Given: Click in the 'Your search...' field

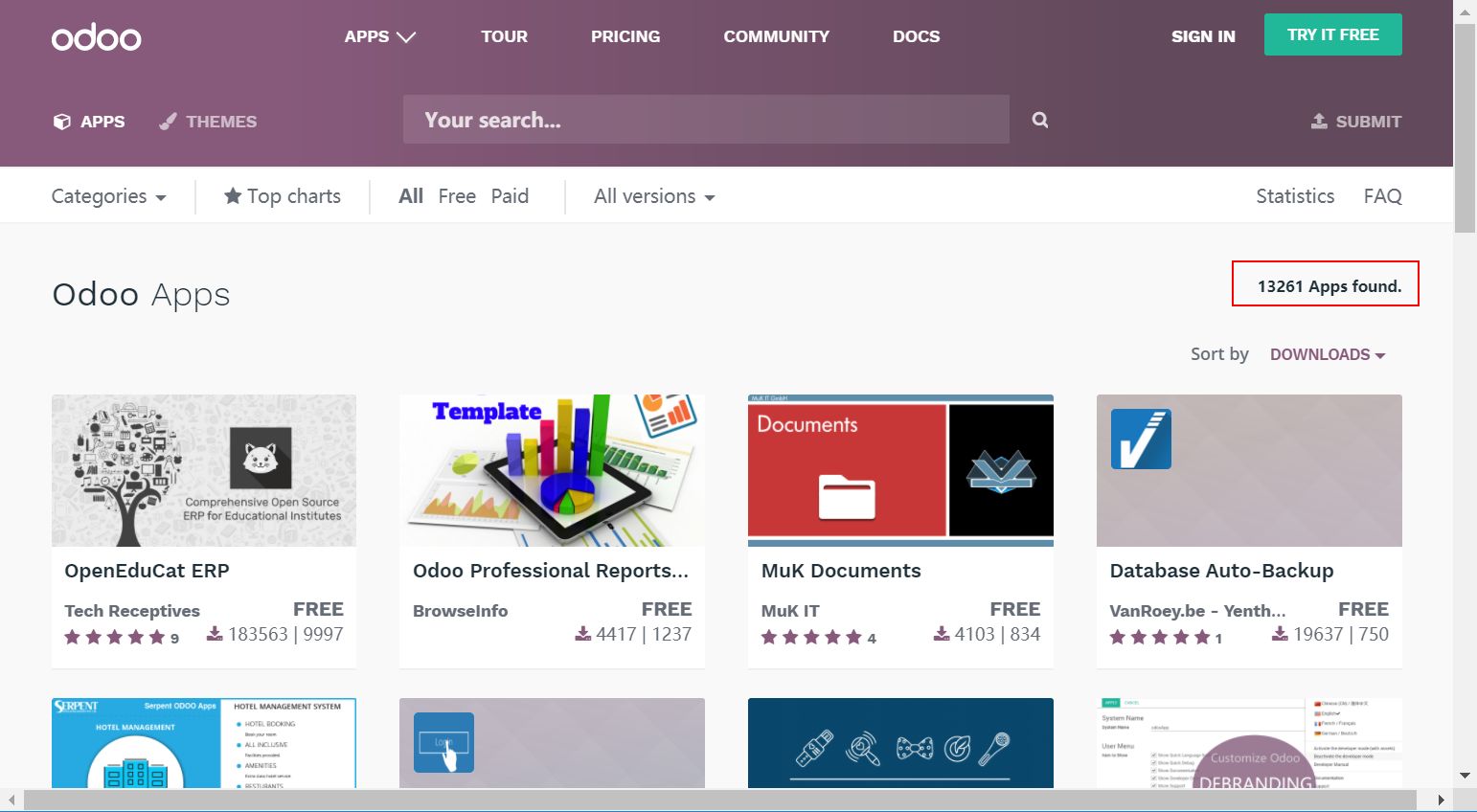Looking at the screenshot, I should click(706, 120).
